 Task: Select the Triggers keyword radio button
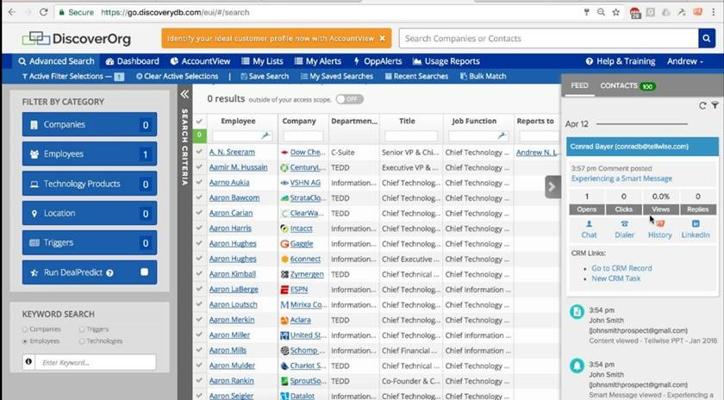82,329
